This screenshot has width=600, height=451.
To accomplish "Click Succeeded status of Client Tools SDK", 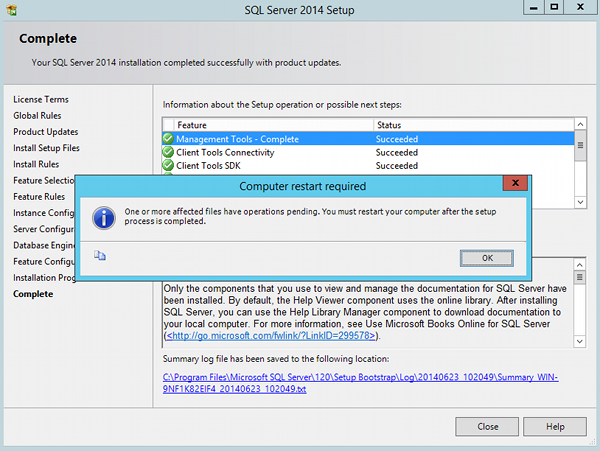I will [397, 166].
